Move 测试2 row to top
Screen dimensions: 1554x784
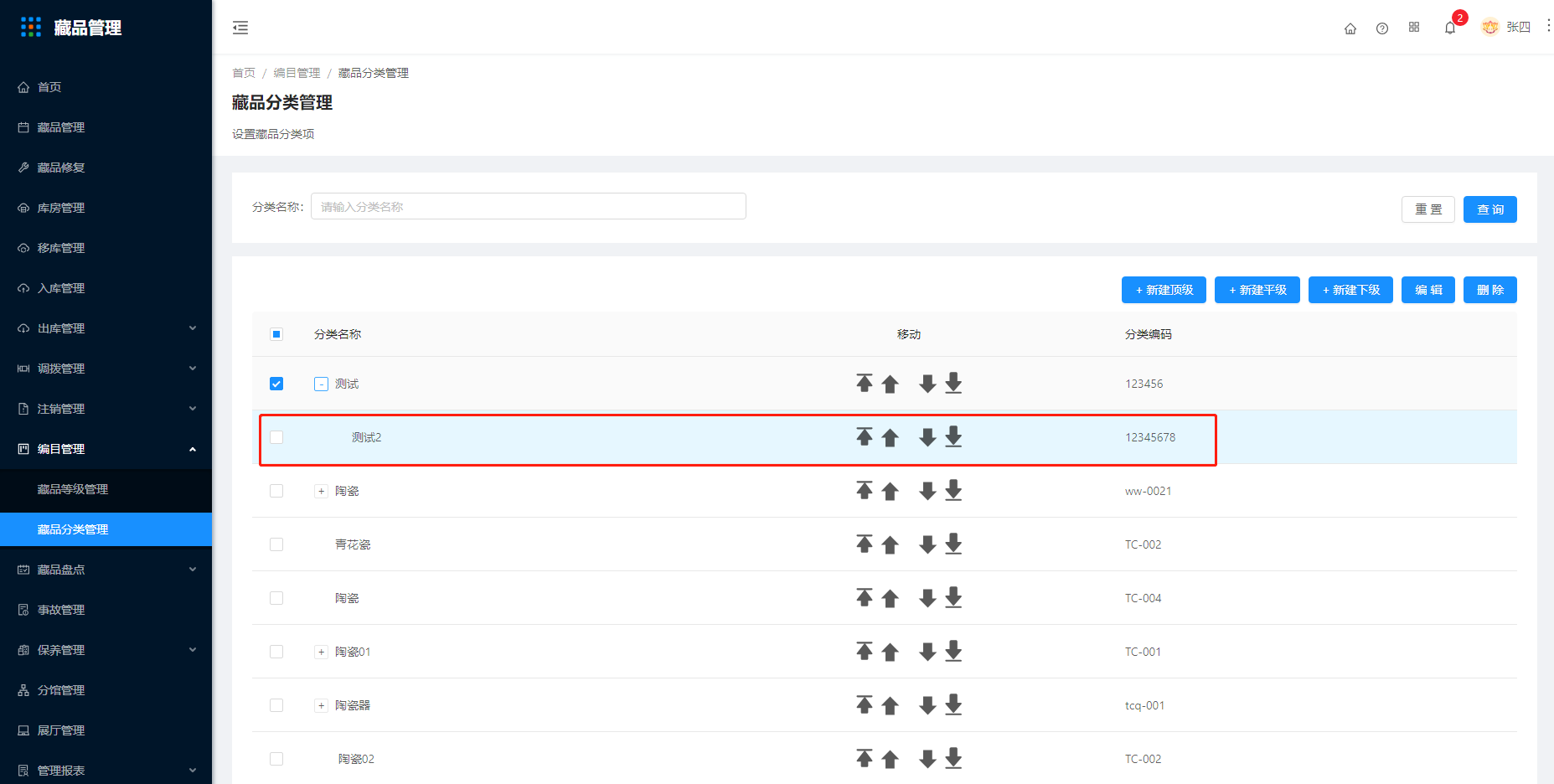tap(865, 436)
